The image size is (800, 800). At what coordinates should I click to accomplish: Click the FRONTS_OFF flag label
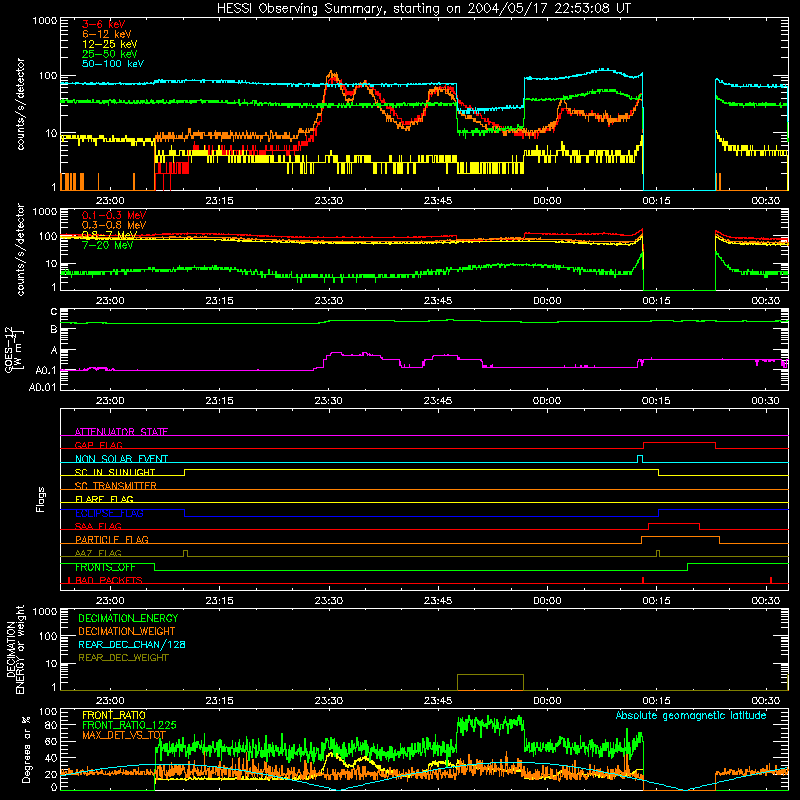pos(105,567)
